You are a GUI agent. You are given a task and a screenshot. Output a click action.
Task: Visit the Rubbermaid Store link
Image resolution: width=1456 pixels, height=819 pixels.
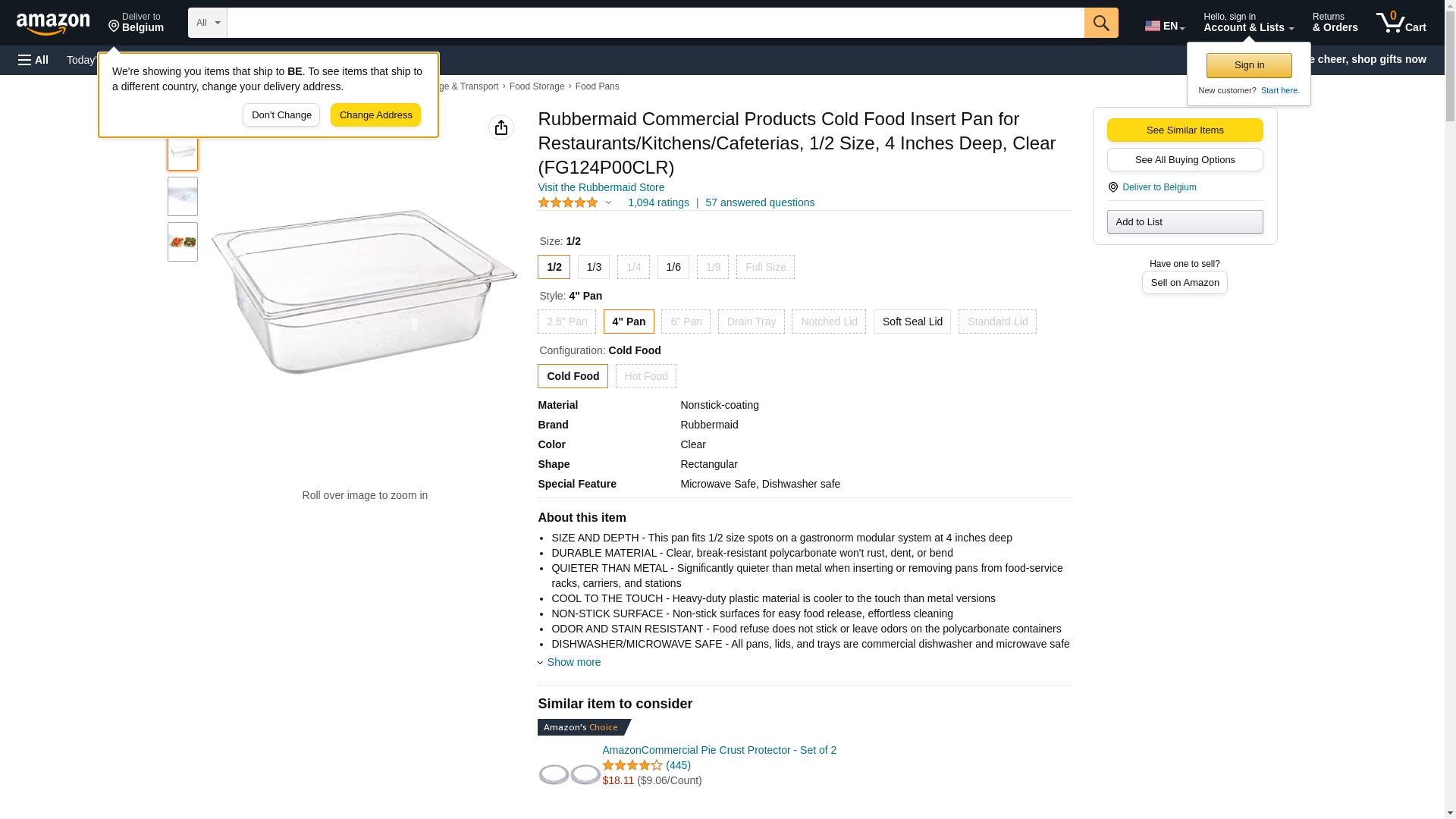[601, 187]
